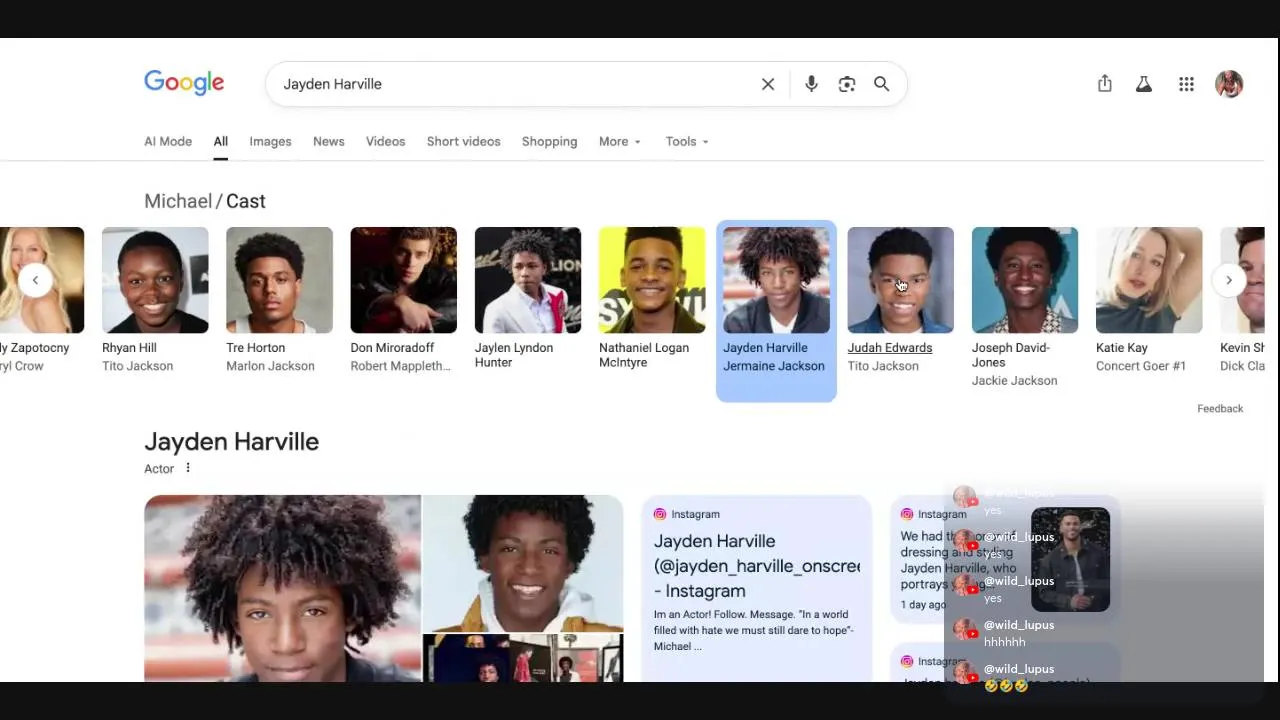Viewport: 1280px width, 720px height.
Task: Select Joseph David-Jones cast photo
Action: [1025, 280]
